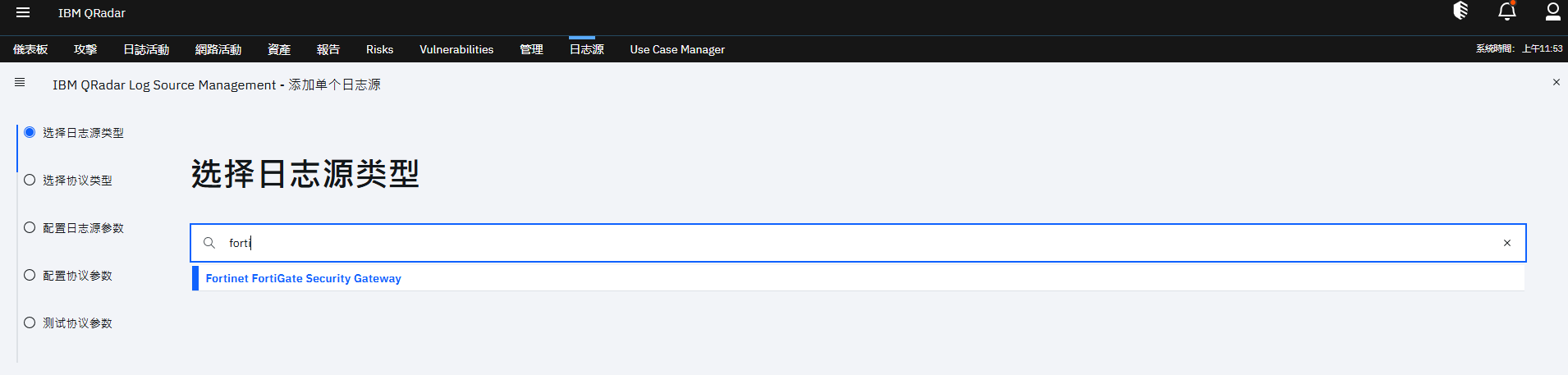Select the 配置日志源参数 step radio
Screen dimensions: 1568x375
pyautogui.click(x=30, y=227)
